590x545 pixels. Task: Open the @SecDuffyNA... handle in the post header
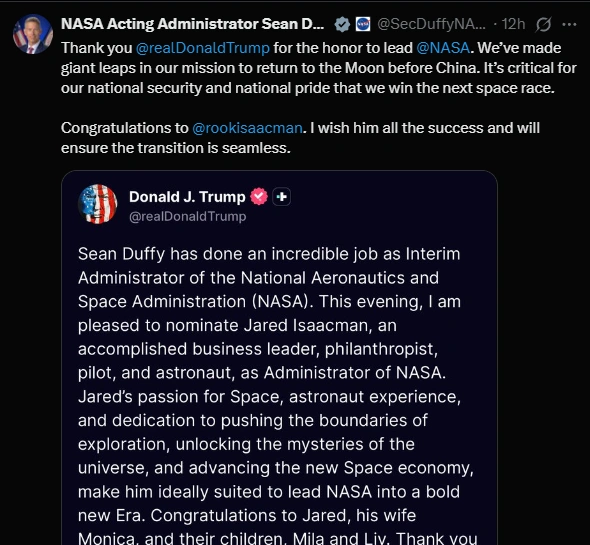[431, 24]
